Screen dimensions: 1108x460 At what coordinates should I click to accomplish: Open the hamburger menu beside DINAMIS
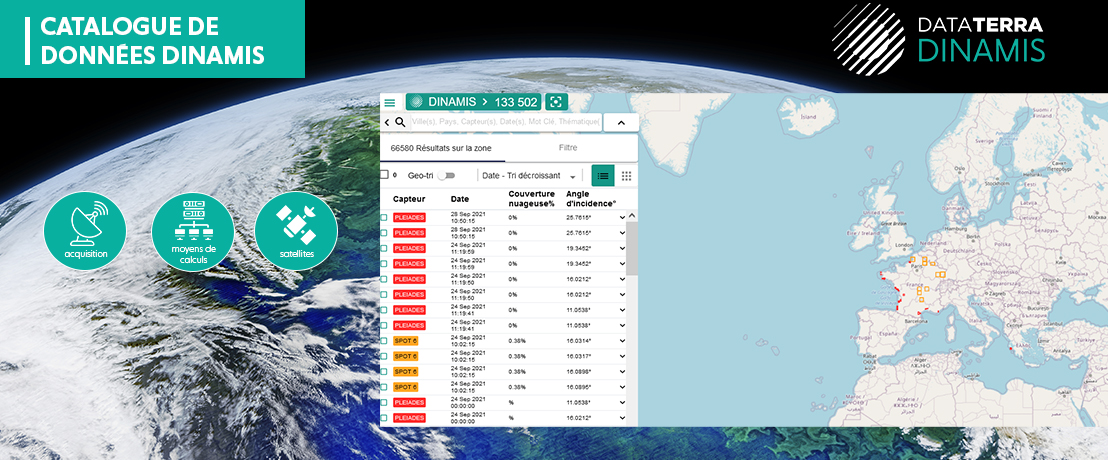click(x=390, y=102)
